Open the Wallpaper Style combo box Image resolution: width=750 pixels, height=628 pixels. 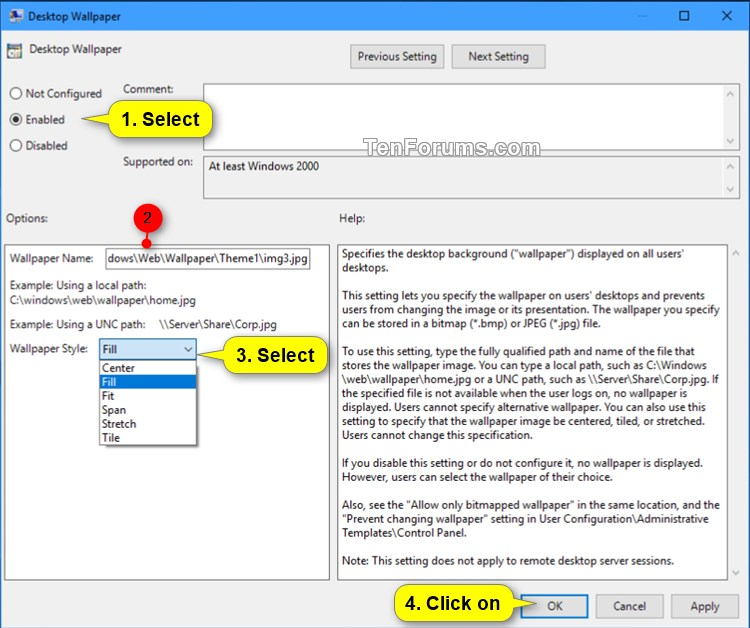[148, 349]
